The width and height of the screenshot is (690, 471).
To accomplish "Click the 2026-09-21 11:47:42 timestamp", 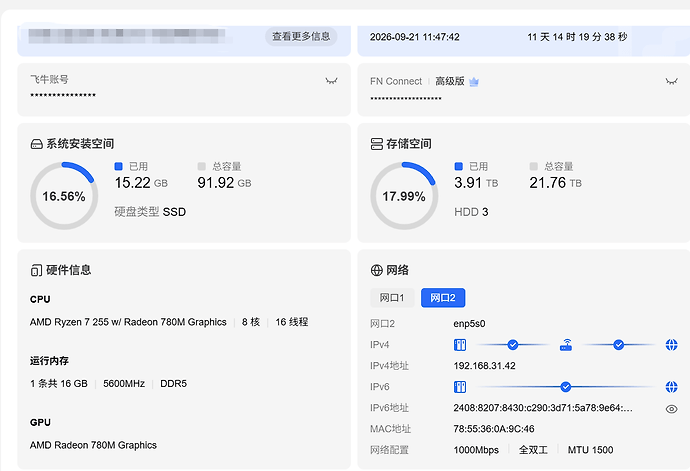I will coord(415,37).
